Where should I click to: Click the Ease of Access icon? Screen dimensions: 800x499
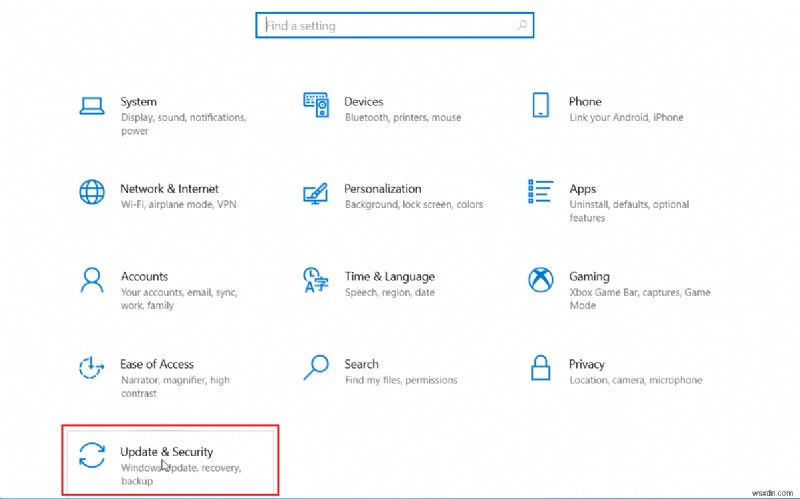(92, 368)
